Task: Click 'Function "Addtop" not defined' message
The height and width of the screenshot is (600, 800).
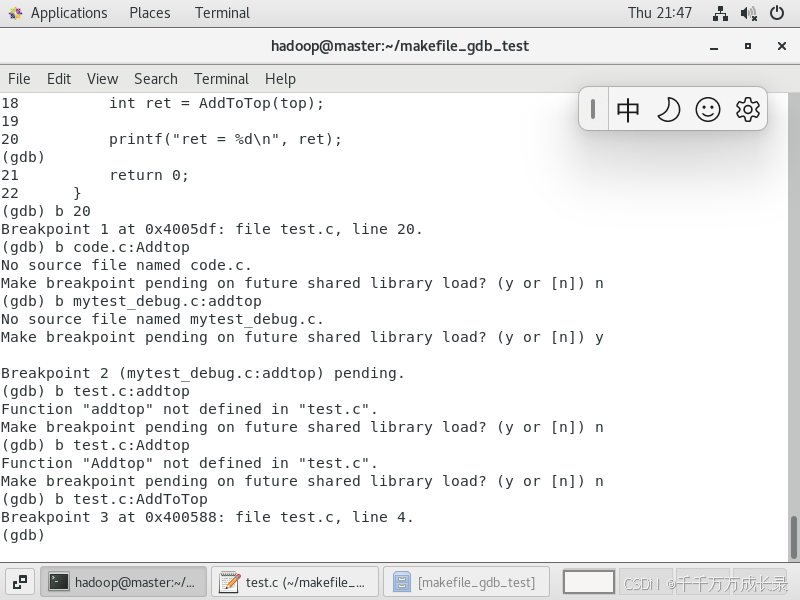Action: click(189, 463)
